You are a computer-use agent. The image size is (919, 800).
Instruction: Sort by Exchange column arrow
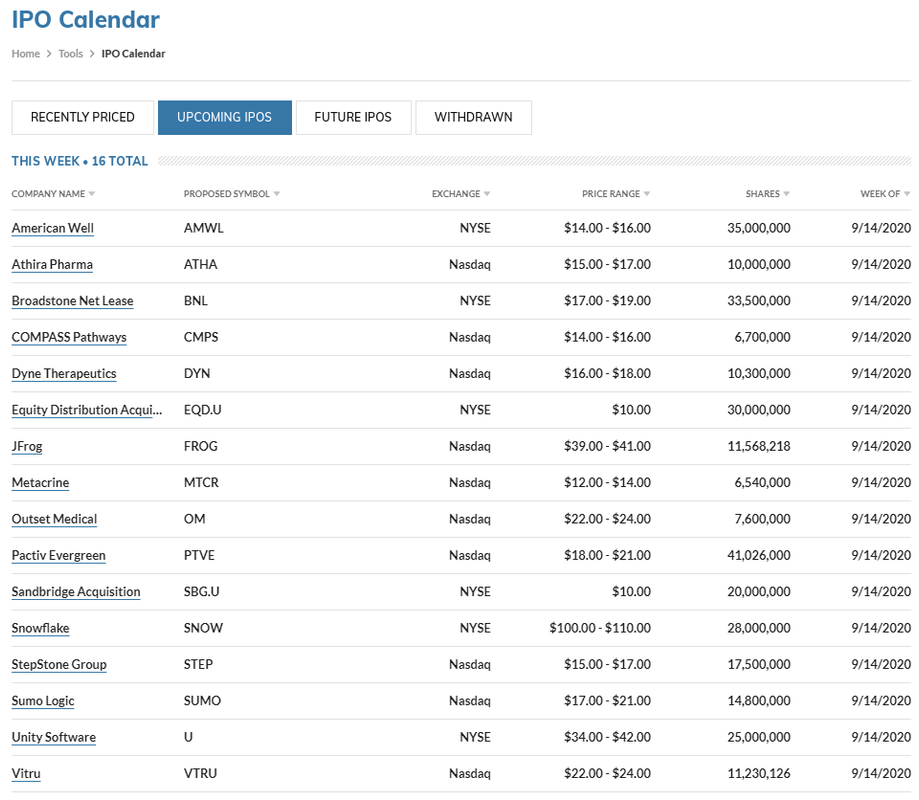pyautogui.click(x=487, y=194)
